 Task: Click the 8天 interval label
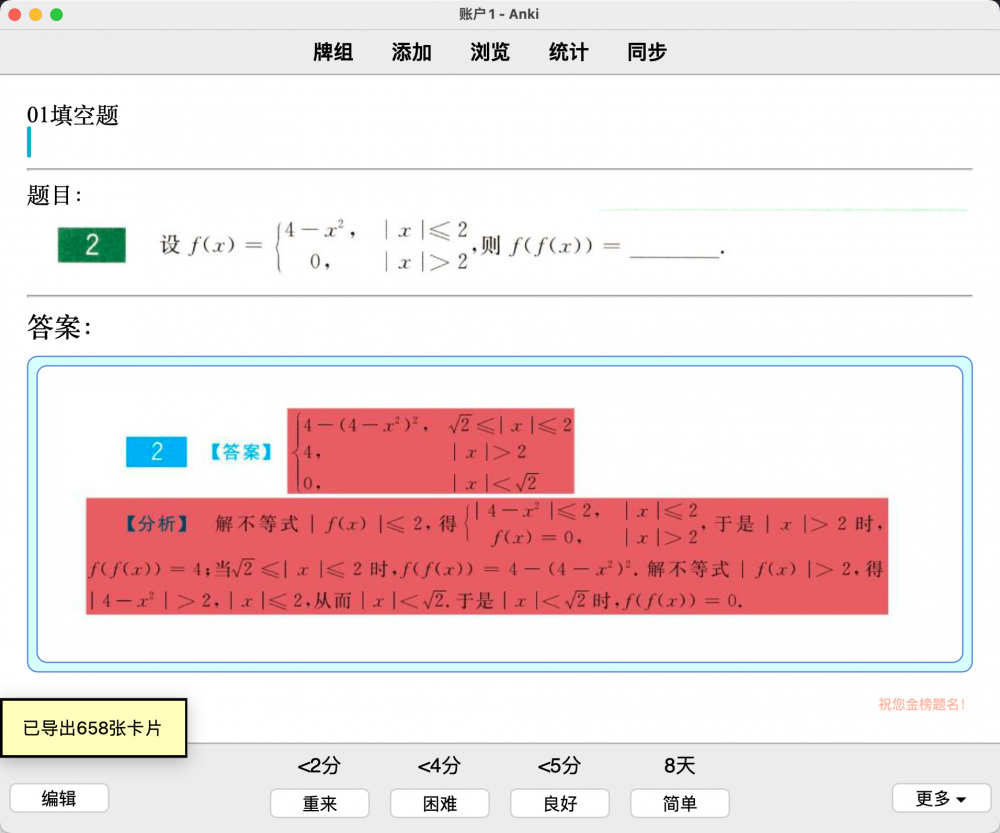680,765
